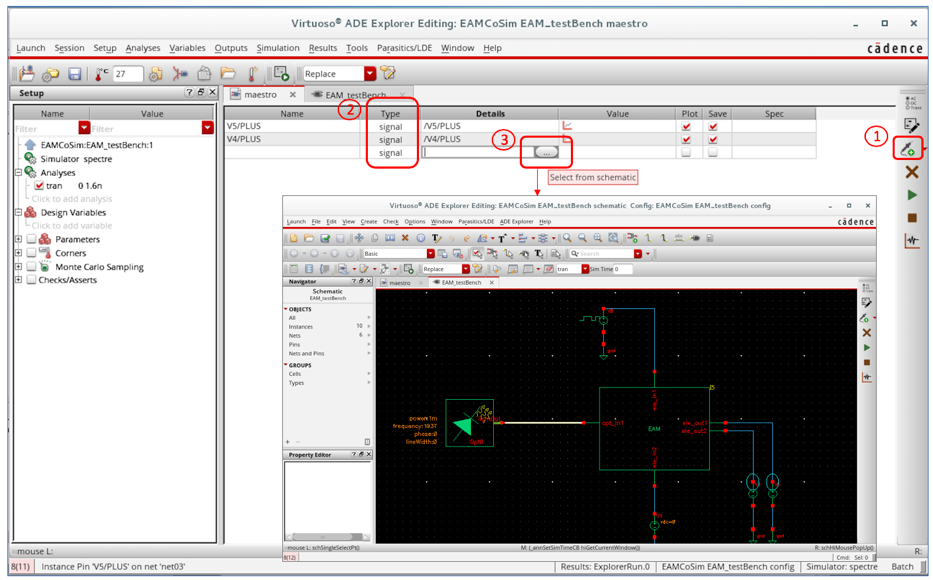Click the check-and-save icon in schematic toolbar

point(325,238)
